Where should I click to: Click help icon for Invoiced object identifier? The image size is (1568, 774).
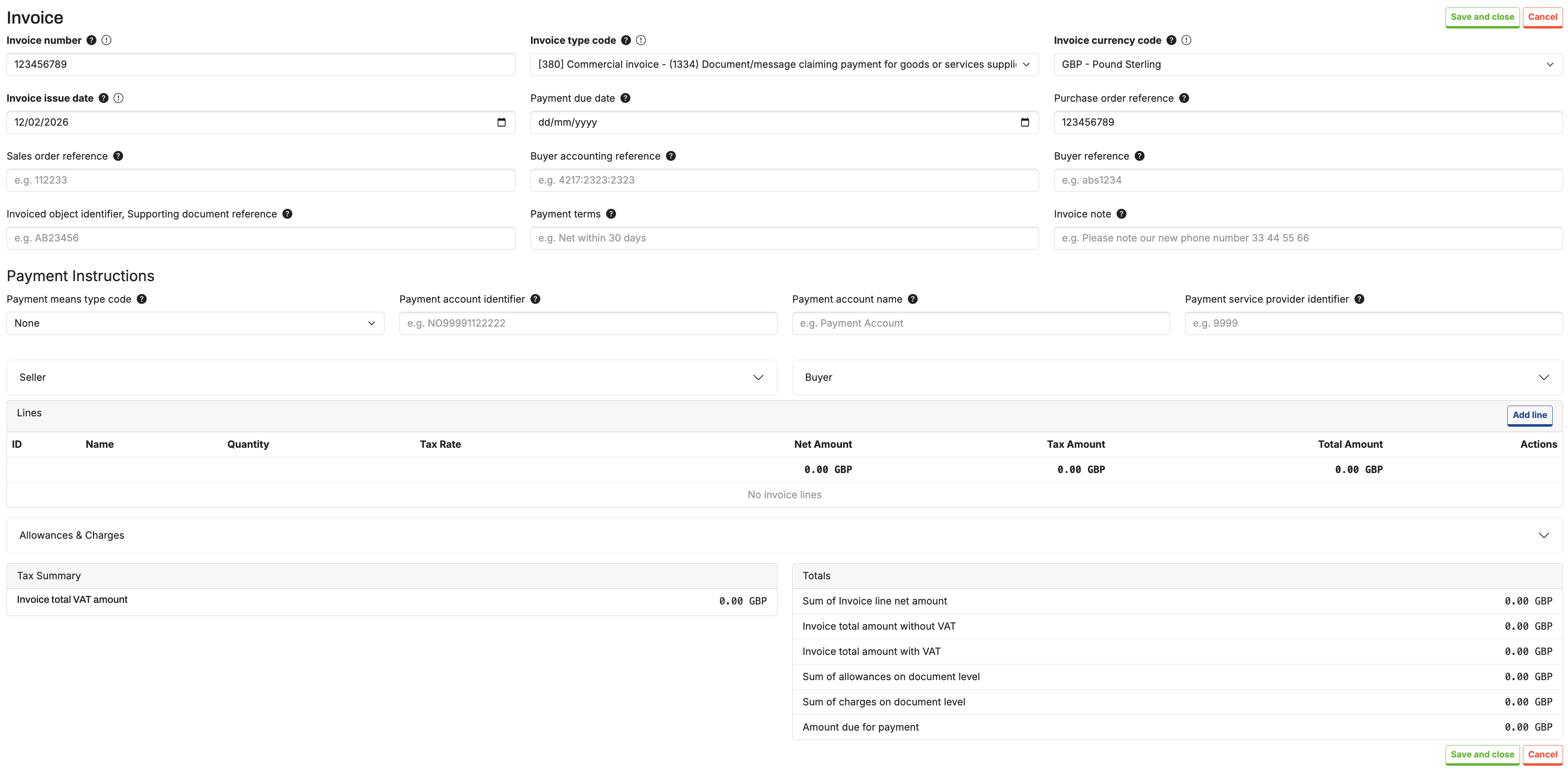coord(287,214)
